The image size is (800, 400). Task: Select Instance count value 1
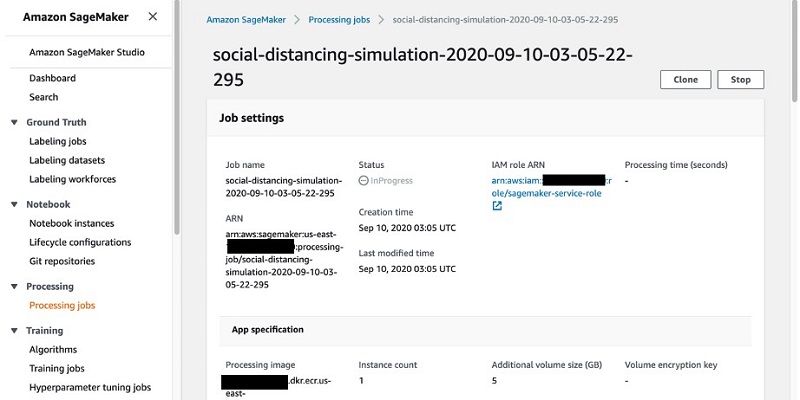[361, 381]
